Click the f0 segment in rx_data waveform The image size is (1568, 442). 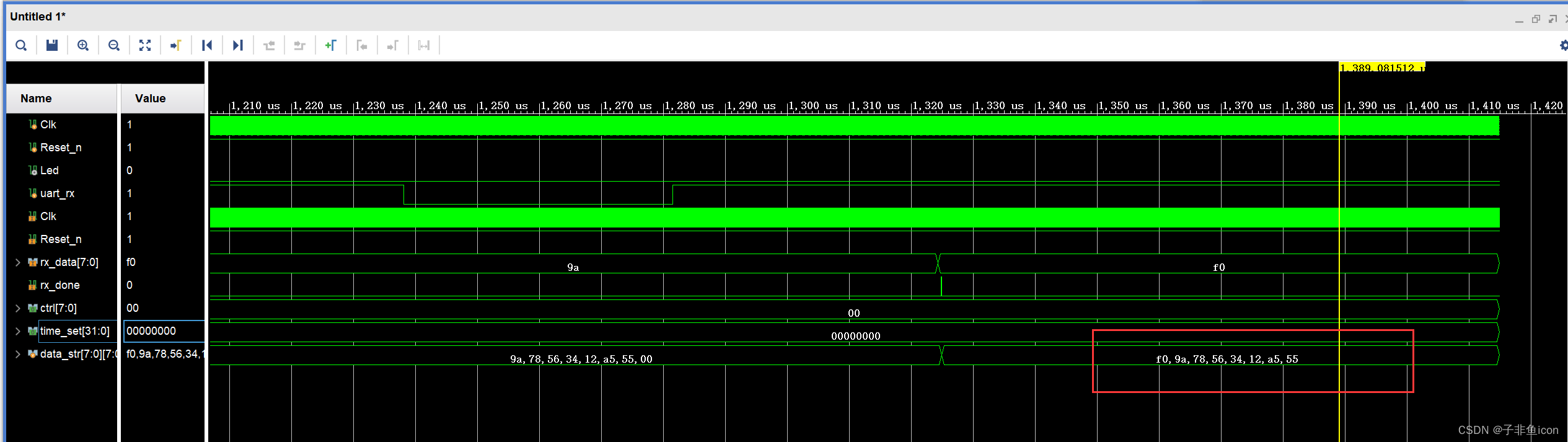(1218, 267)
